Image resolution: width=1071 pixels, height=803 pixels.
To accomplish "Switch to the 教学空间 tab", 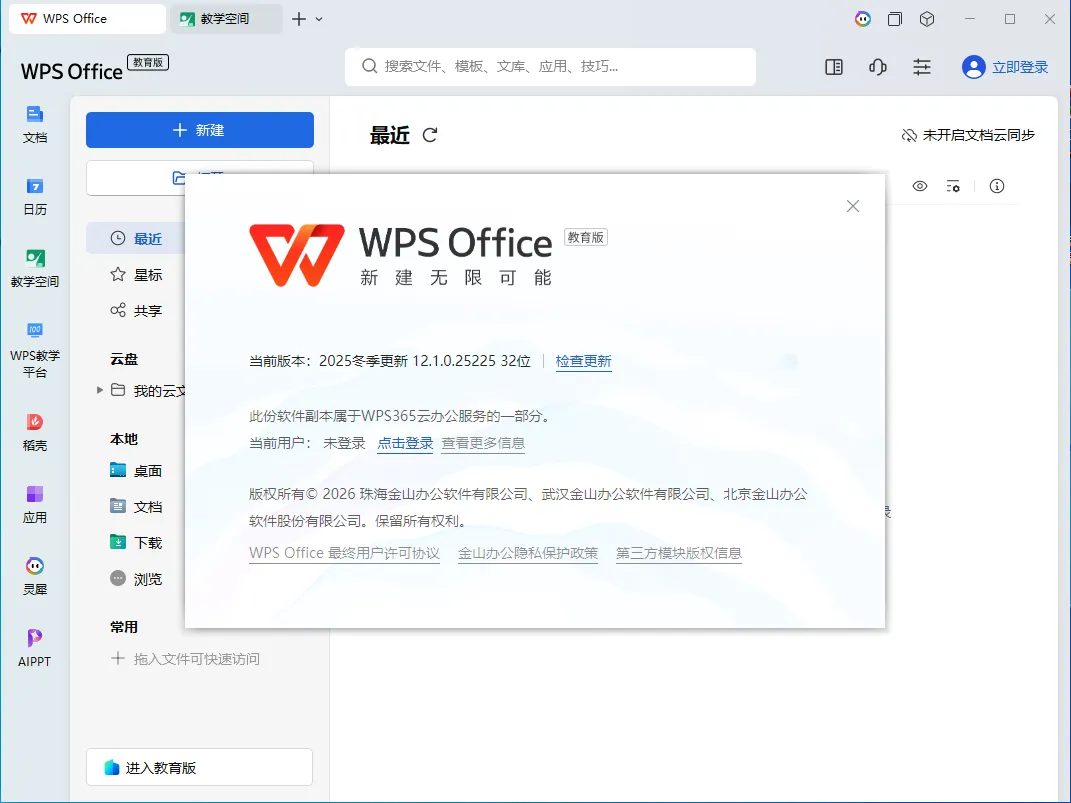I will tap(226, 19).
